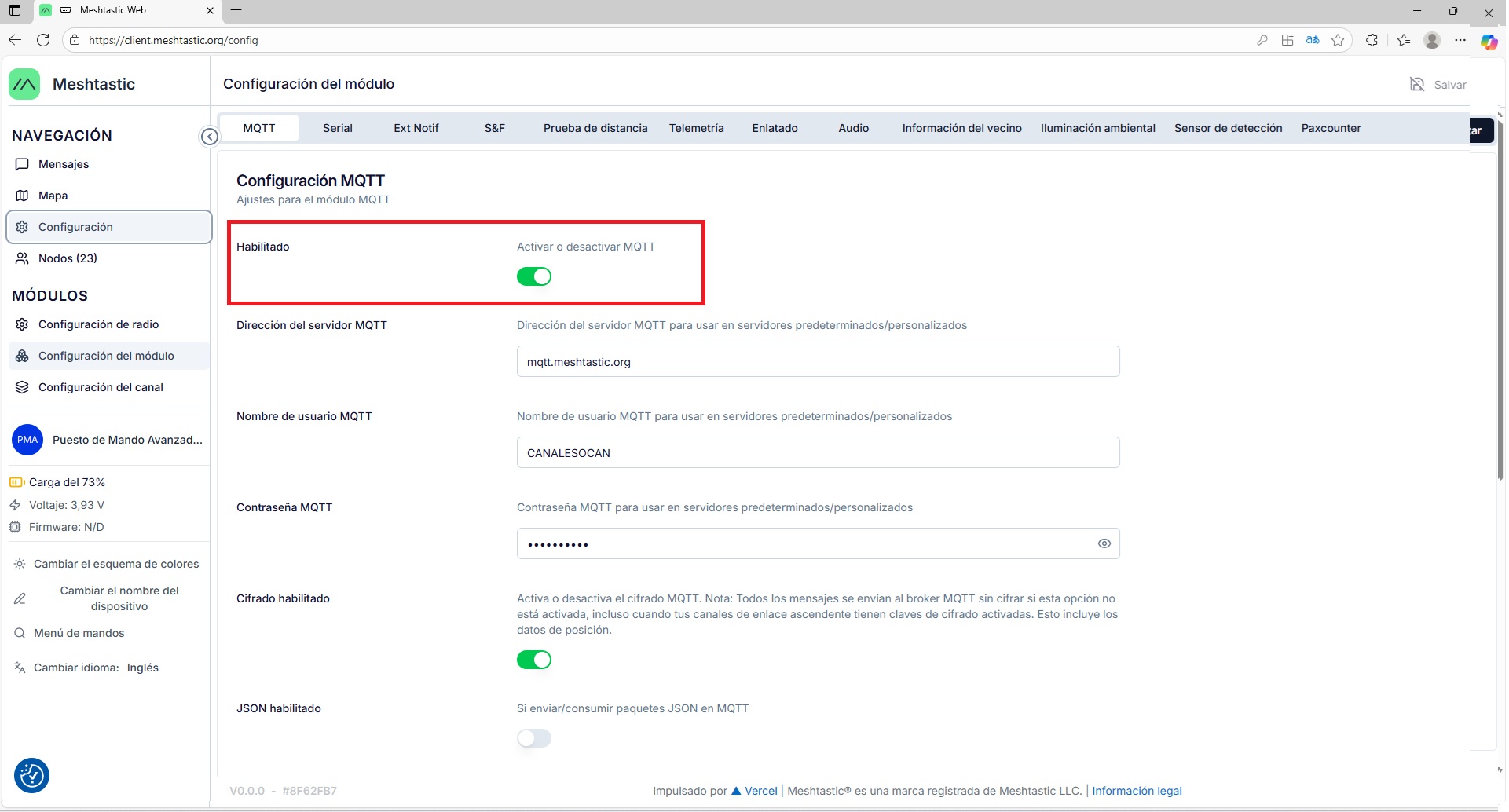
Task: Turn off the Cifrado habilitado switch
Action: pyautogui.click(x=534, y=660)
